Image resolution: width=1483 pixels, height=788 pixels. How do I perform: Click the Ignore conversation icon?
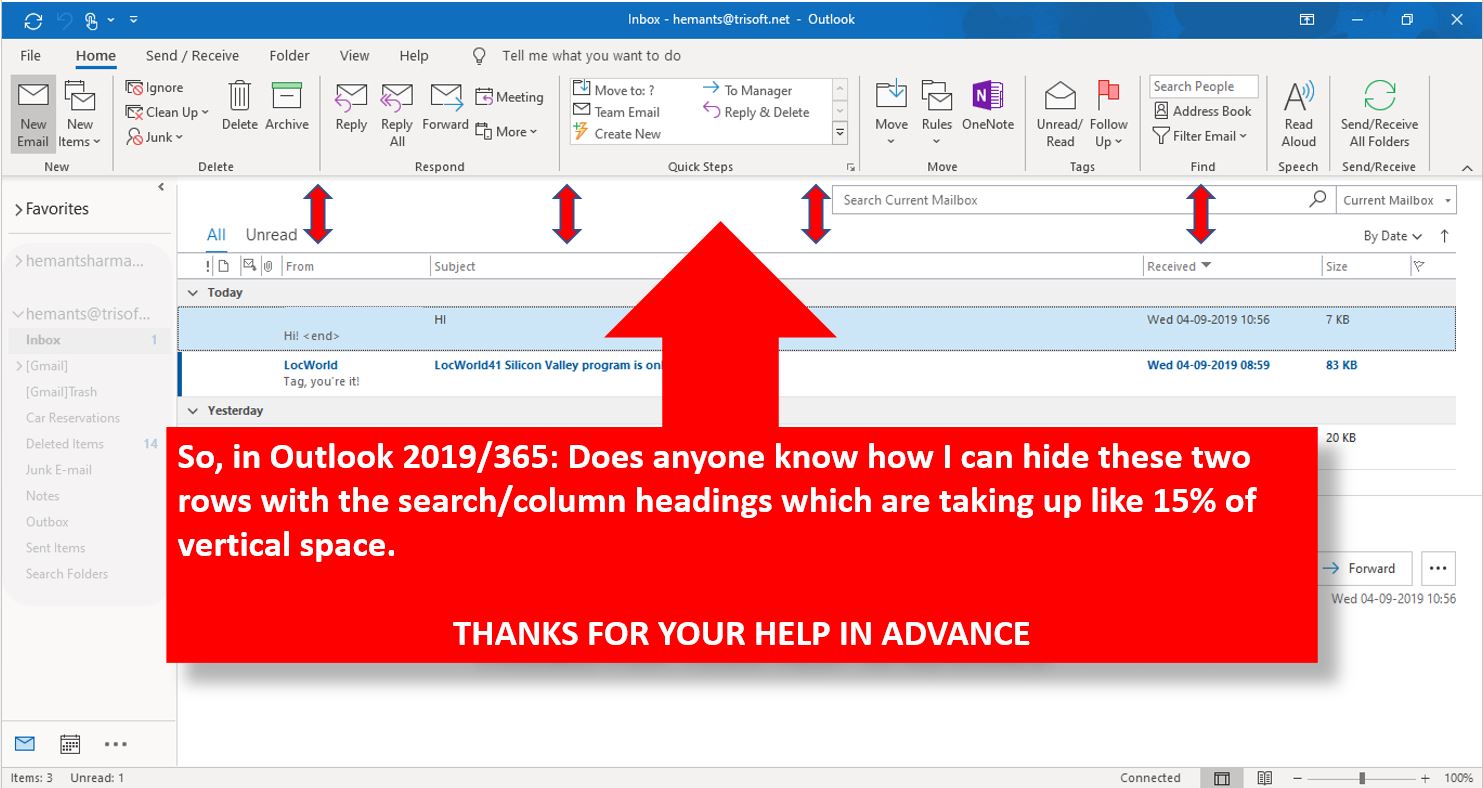click(x=134, y=88)
